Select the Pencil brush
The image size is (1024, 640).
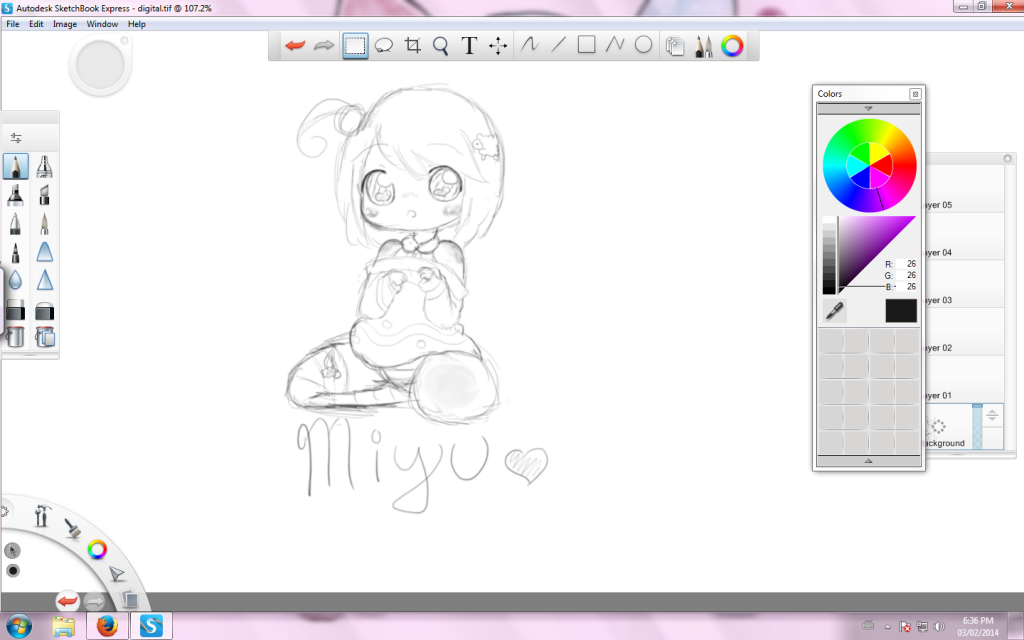click(x=16, y=167)
